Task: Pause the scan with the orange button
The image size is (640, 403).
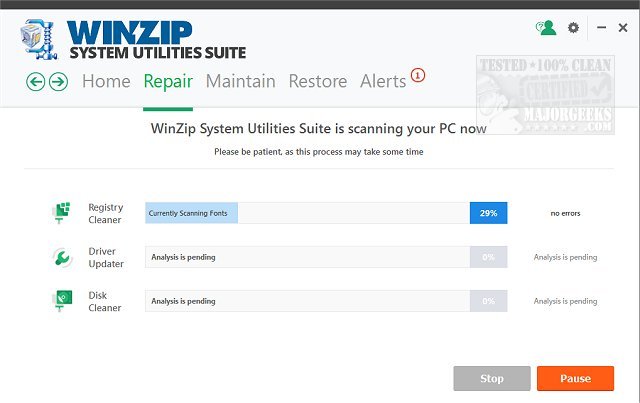Action: pyautogui.click(x=575, y=379)
